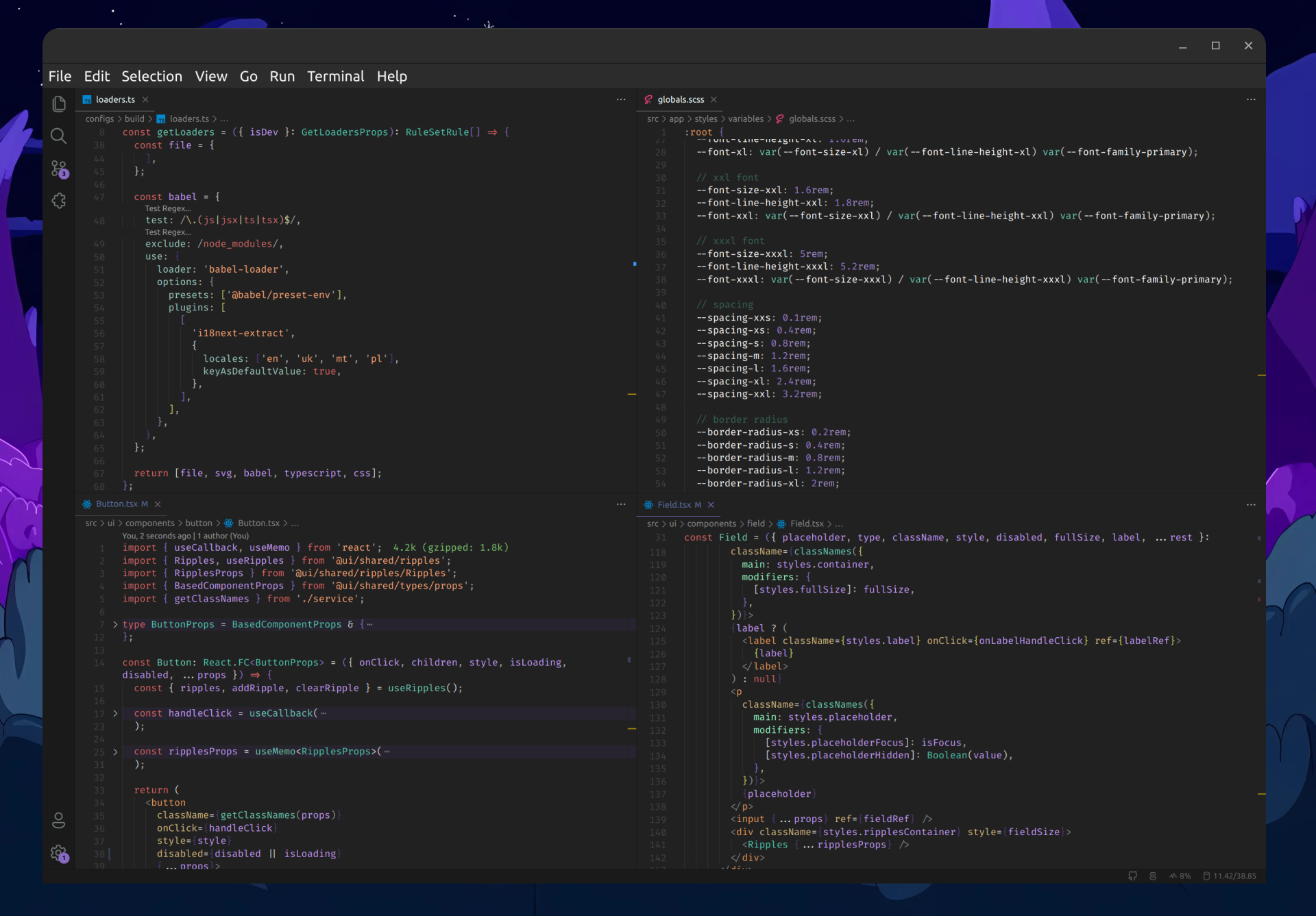Click line number 14 in Button.tsx gutter
This screenshot has width=1316, height=916.
(x=99, y=663)
